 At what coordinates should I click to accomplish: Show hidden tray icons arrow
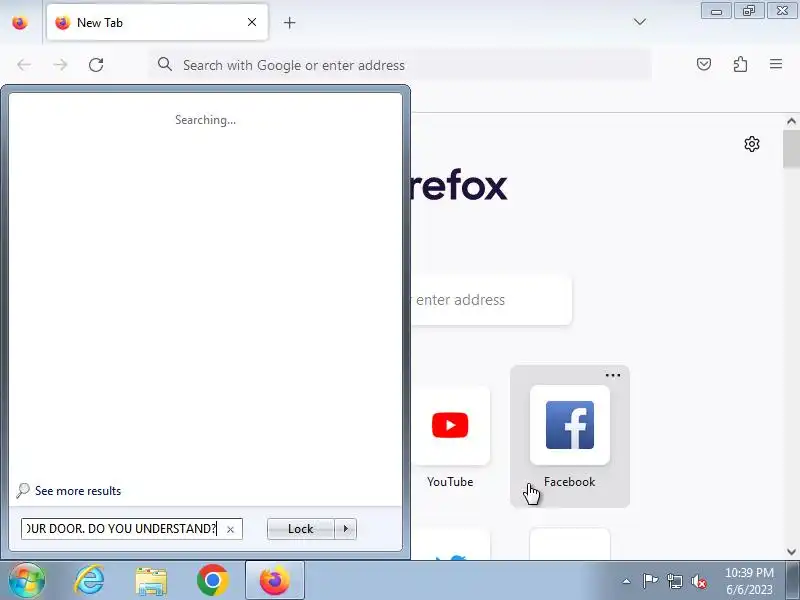pos(627,581)
